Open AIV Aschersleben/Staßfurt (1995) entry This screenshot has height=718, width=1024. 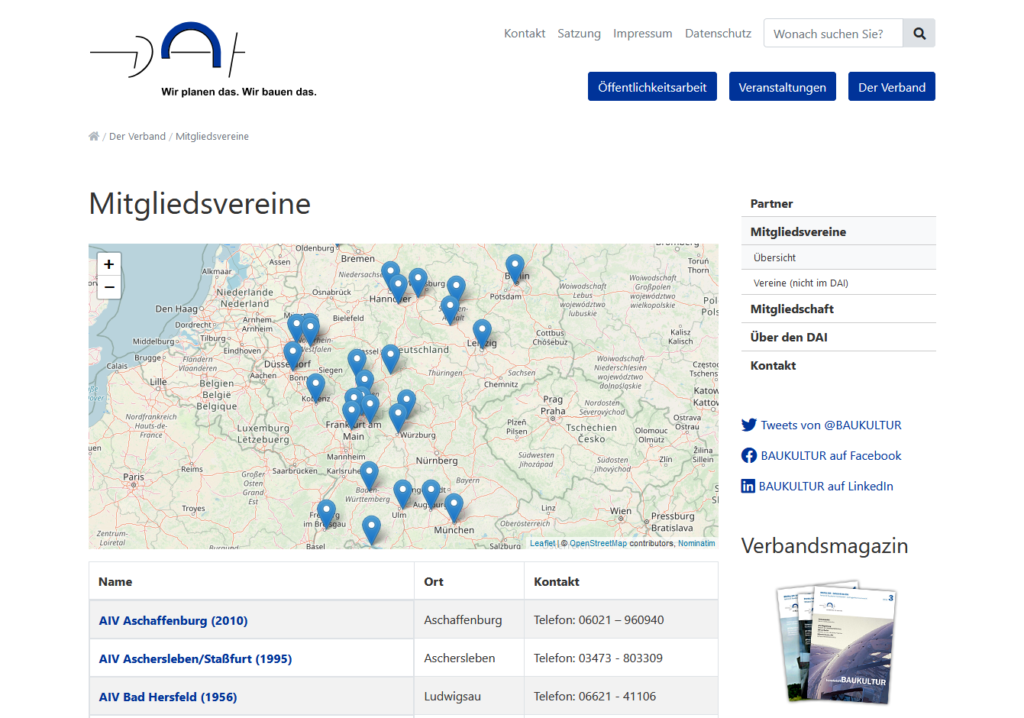(x=195, y=659)
